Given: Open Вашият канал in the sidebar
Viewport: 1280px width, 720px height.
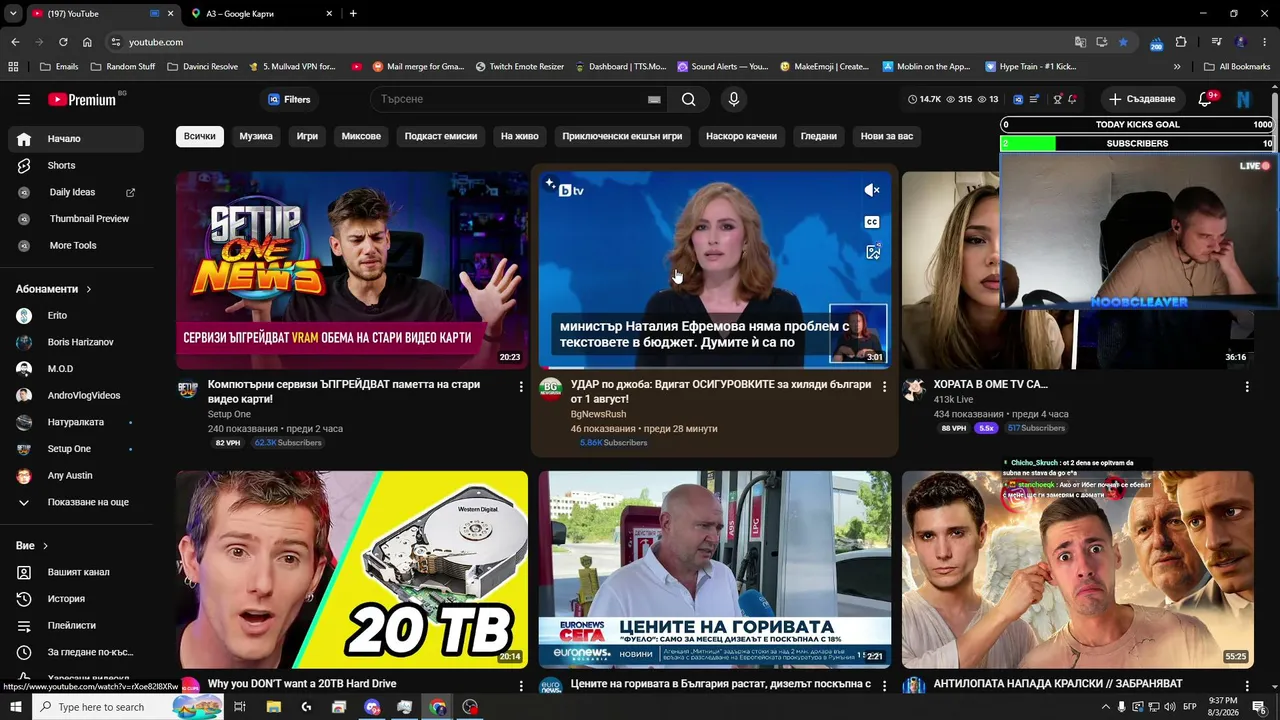Looking at the screenshot, I should tap(76, 572).
